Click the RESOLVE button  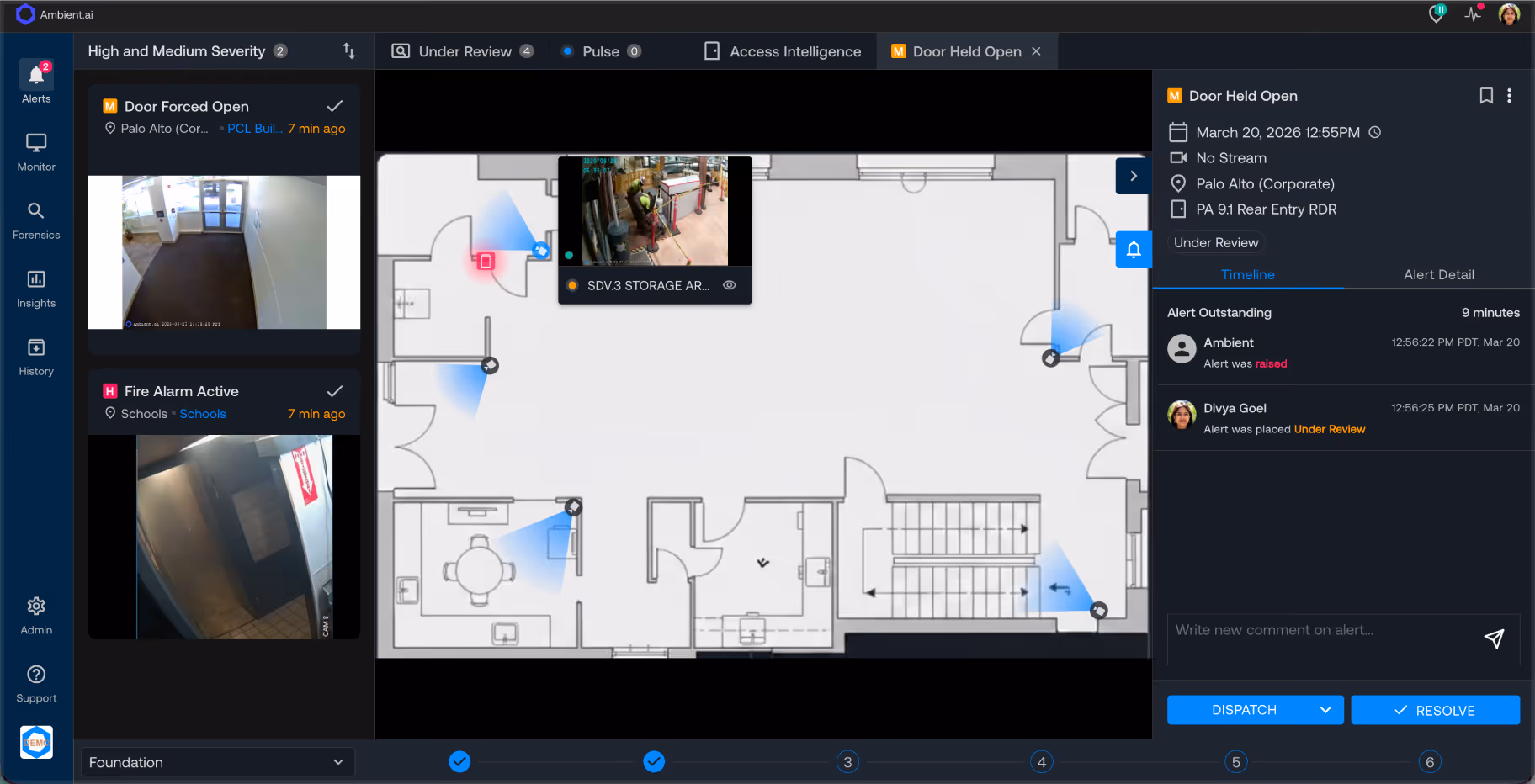(x=1436, y=710)
